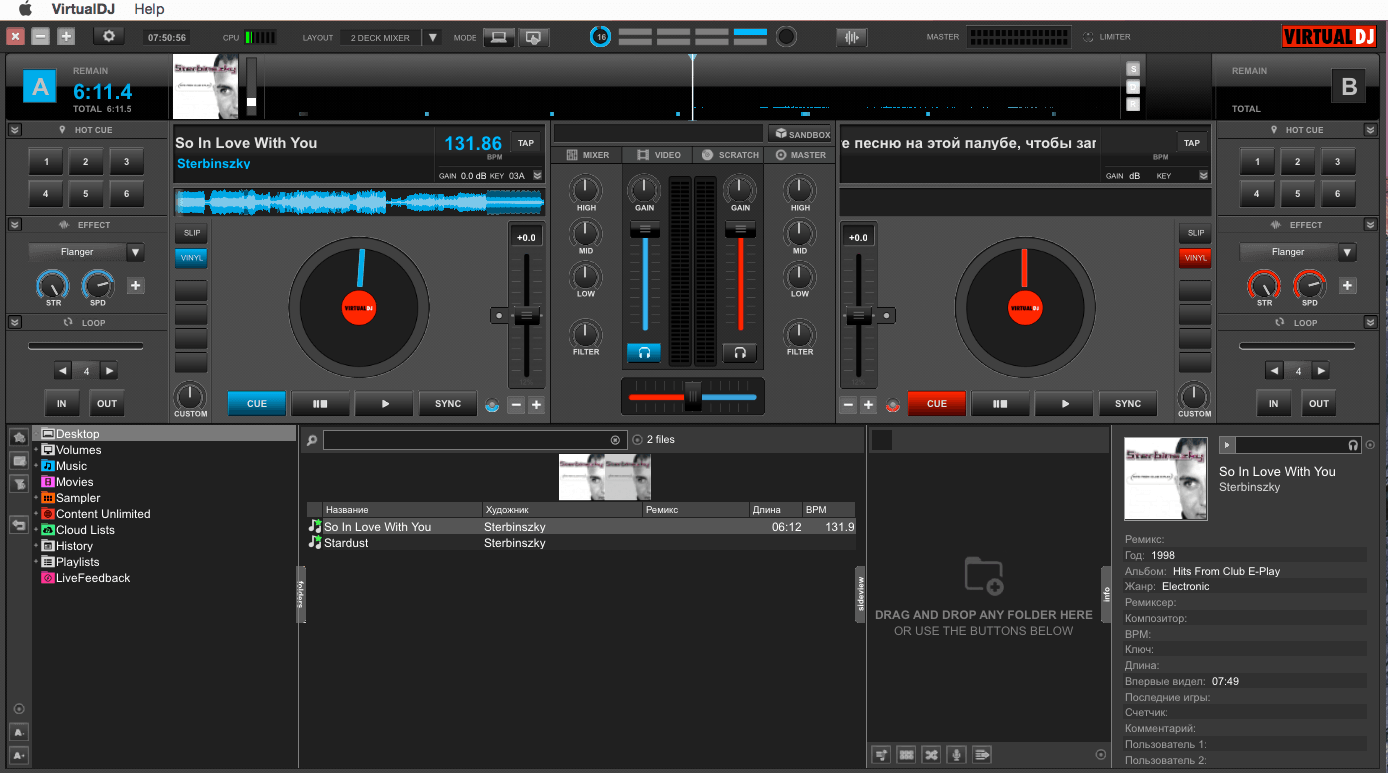The image size is (1388, 773).
Task: Add effect slot with plus on deck B
Action: (1347, 285)
